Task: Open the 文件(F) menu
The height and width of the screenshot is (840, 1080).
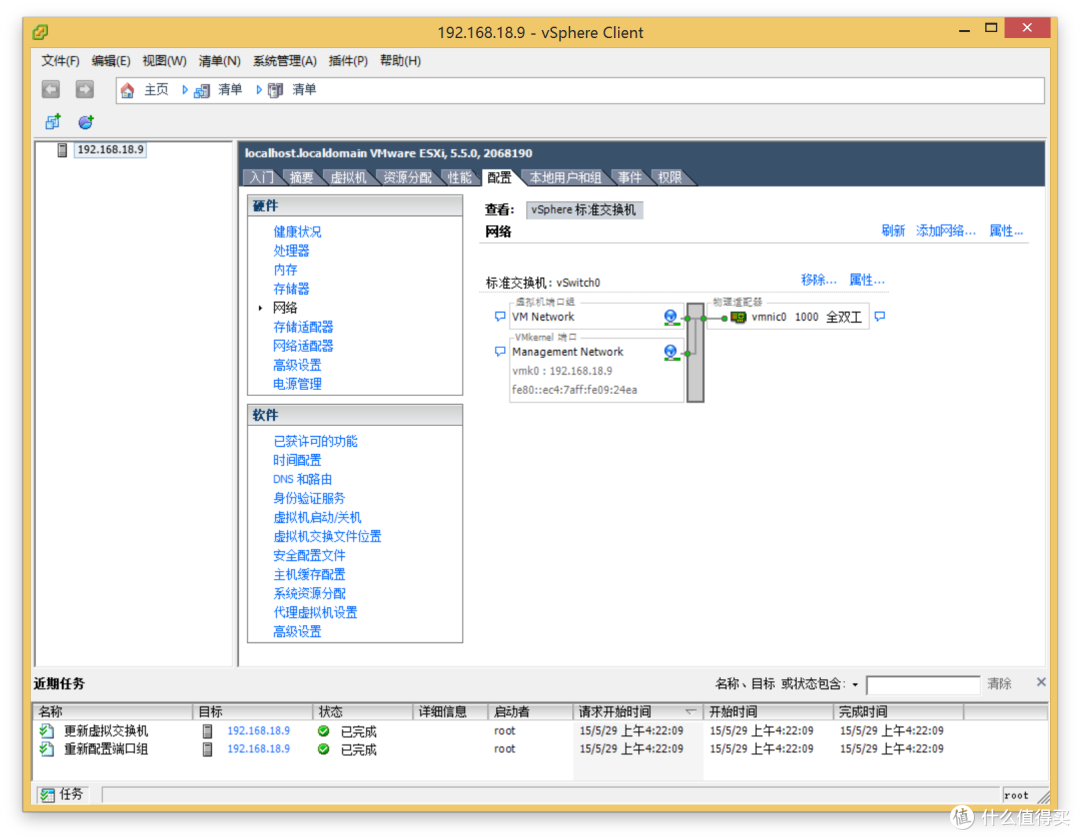Action: click(x=60, y=61)
